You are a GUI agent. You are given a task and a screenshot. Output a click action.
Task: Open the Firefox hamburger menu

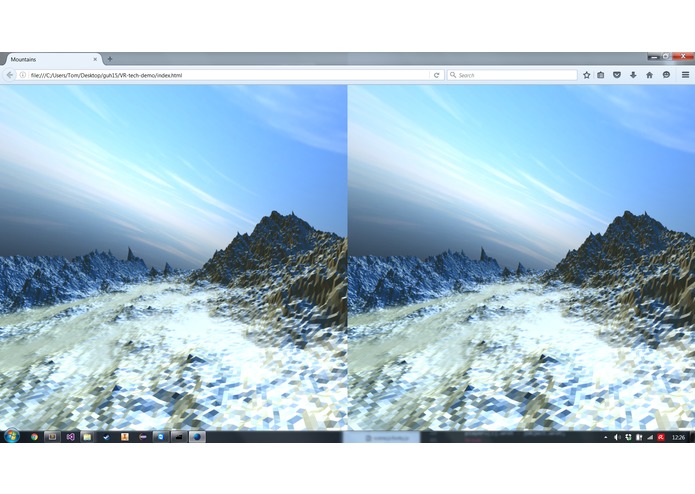pos(685,75)
